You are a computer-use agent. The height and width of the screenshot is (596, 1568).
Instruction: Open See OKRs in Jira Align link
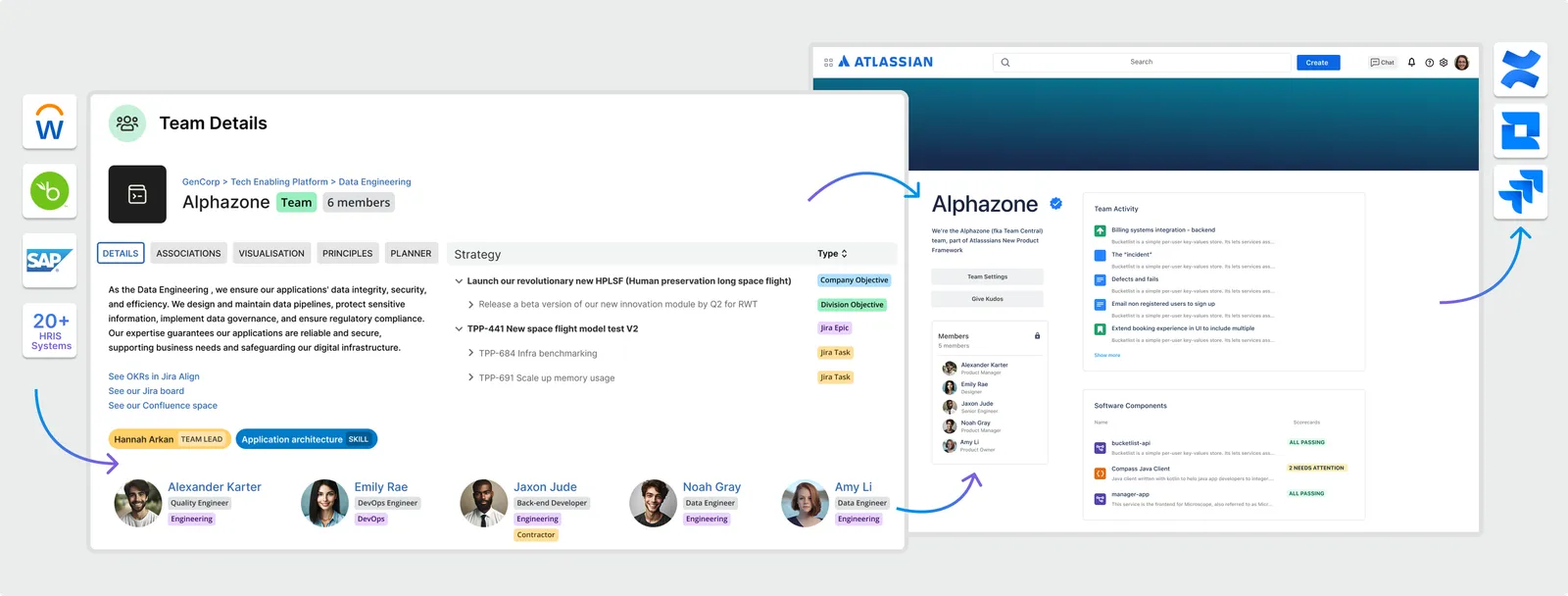click(x=154, y=376)
